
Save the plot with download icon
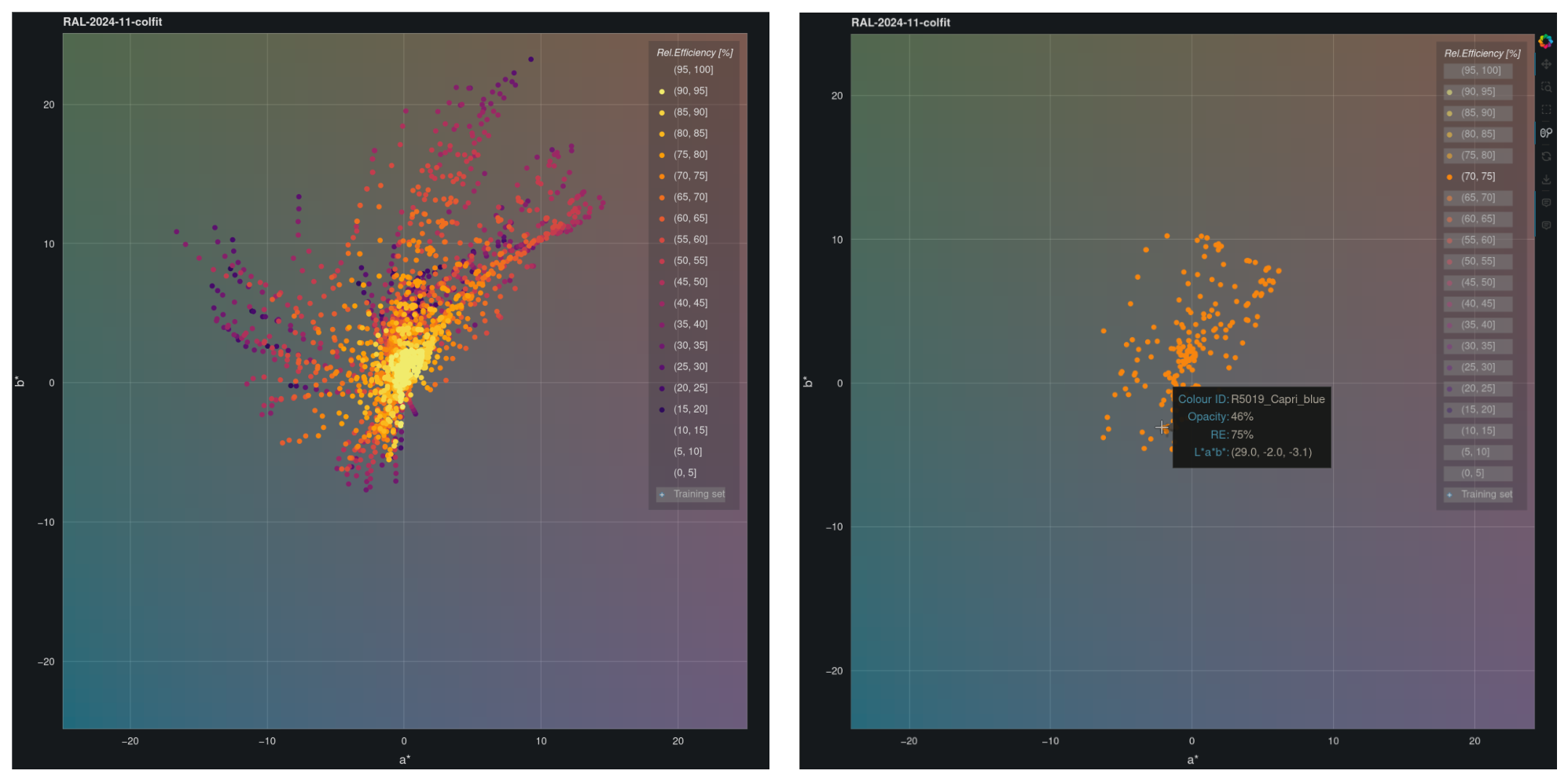click(x=1546, y=179)
